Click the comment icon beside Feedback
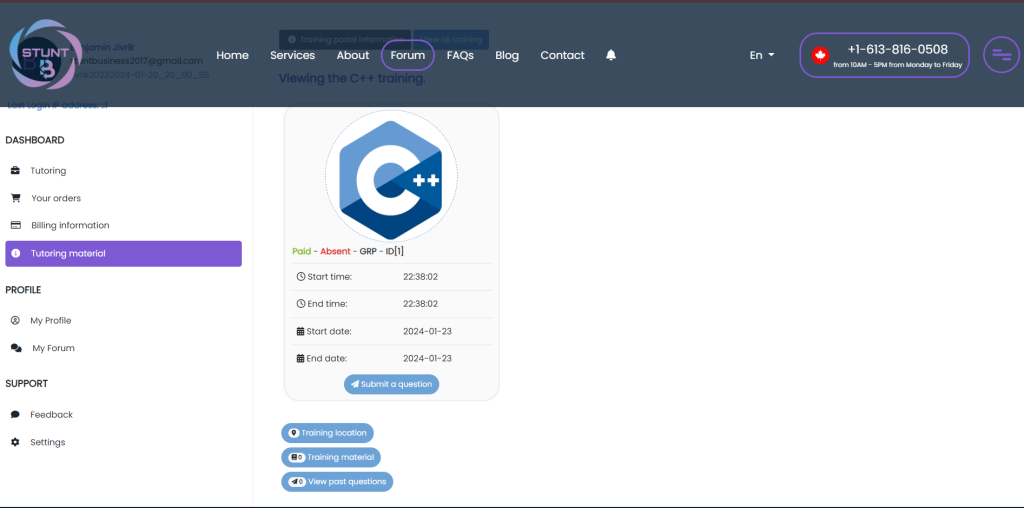This screenshot has width=1024, height=508. point(16,415)
